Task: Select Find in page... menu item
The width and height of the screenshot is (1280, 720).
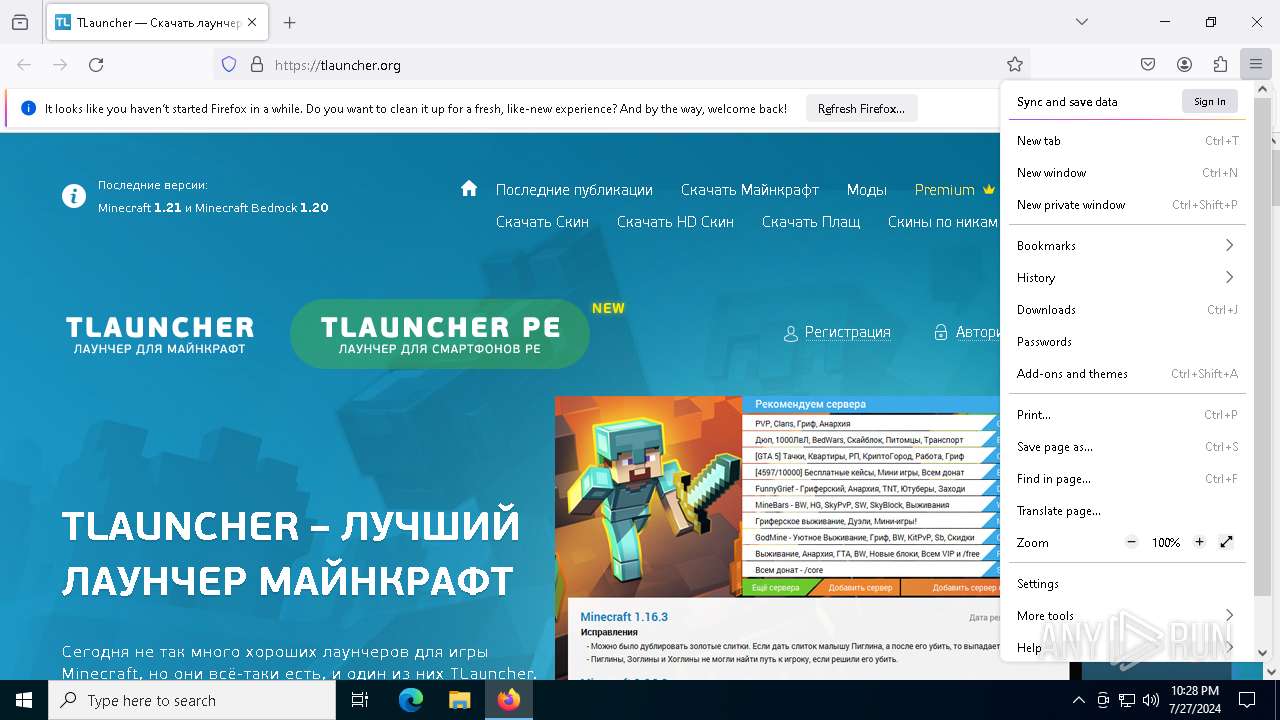Action: 1127,479
